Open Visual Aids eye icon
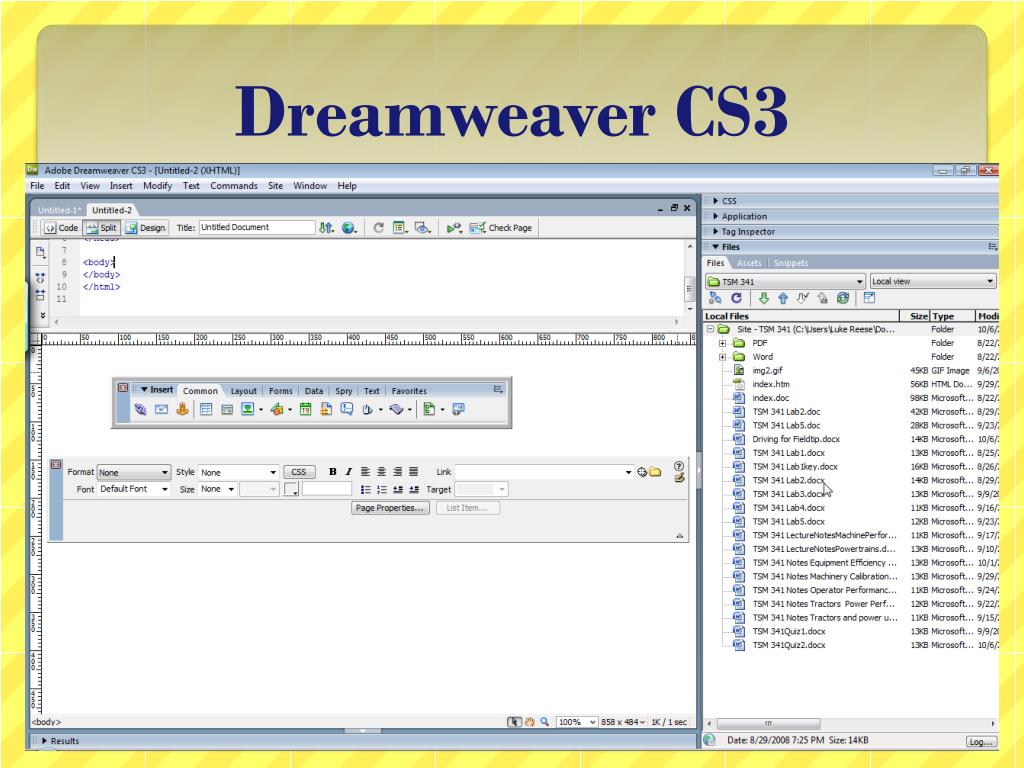Image resolution: width=1024 pixels, height=768 pixels. click(x=423, y=228)
